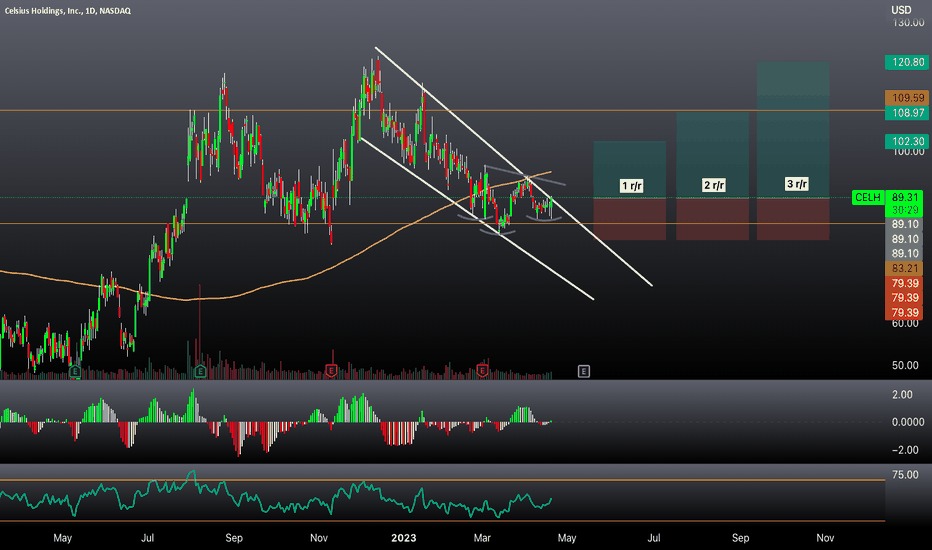
Task: Click the 60.00 price scale value
Action: coord(905,323)
